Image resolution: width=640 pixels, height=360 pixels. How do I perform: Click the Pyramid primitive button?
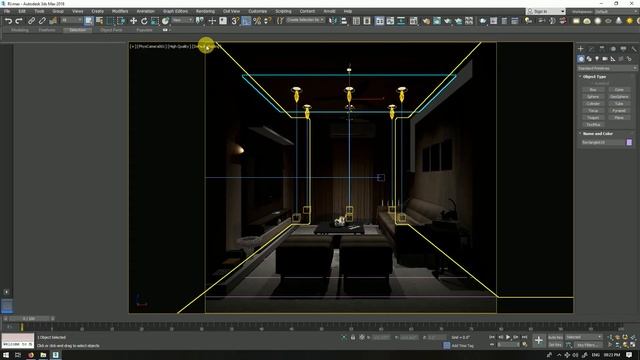click(619, 111)
